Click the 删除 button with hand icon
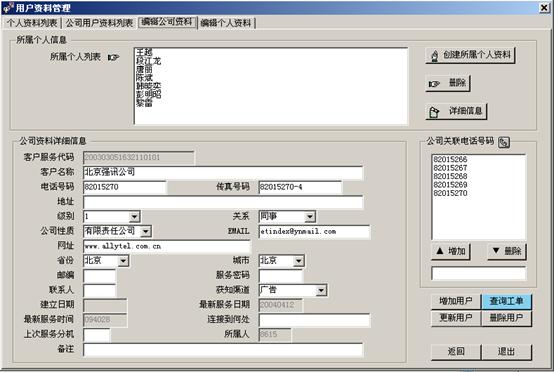The image size is (554, 372). [448, 83]
